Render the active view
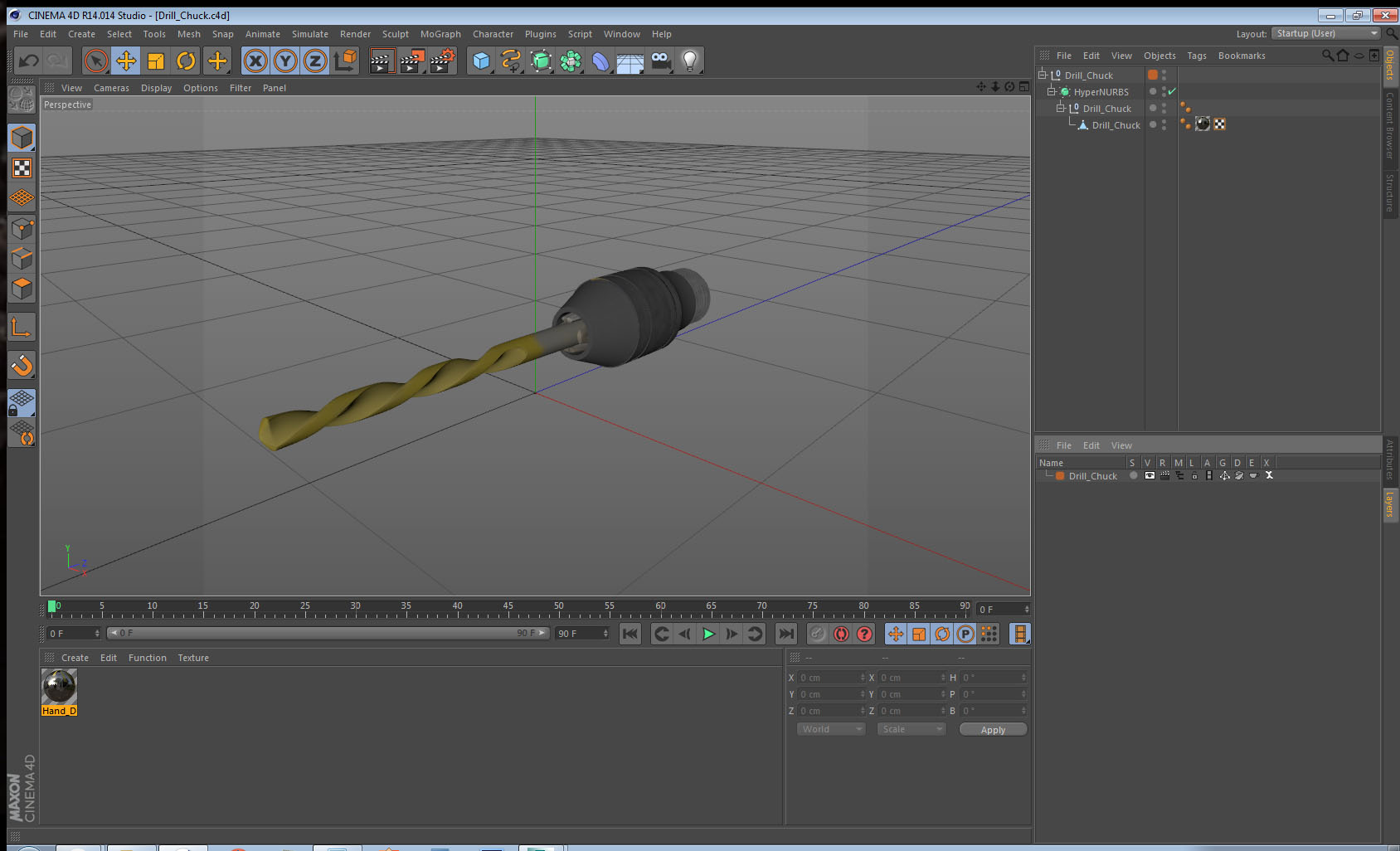This screenshot has width=1400, height=851. tap(382, 61)
